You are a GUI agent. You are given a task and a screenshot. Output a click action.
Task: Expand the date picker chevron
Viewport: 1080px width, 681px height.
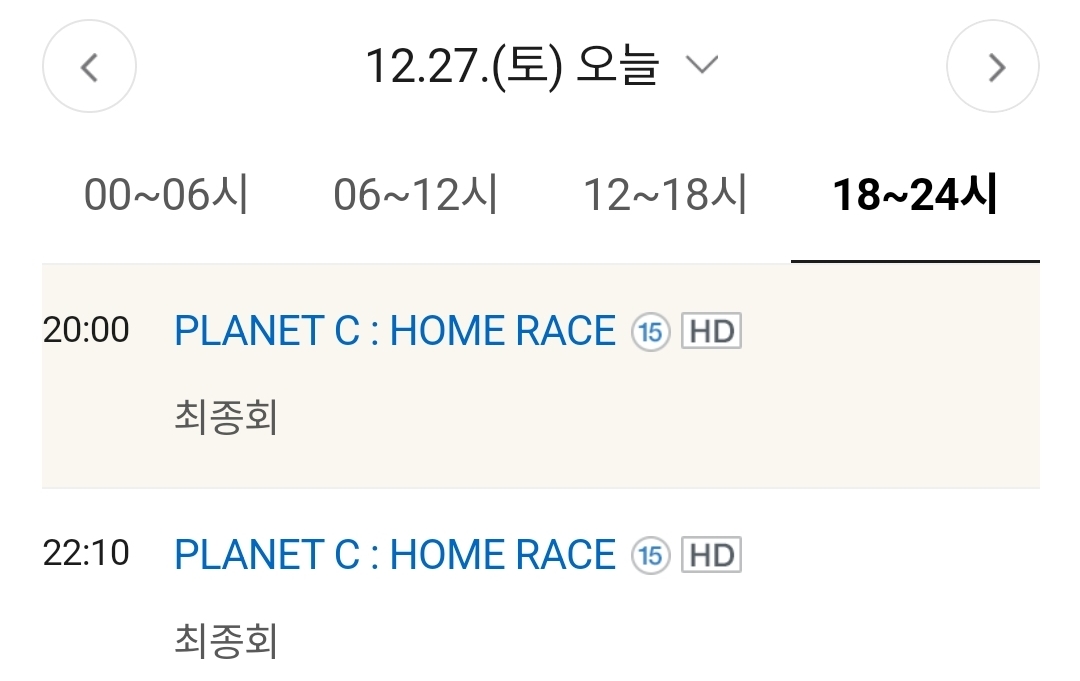click(702, 66)
